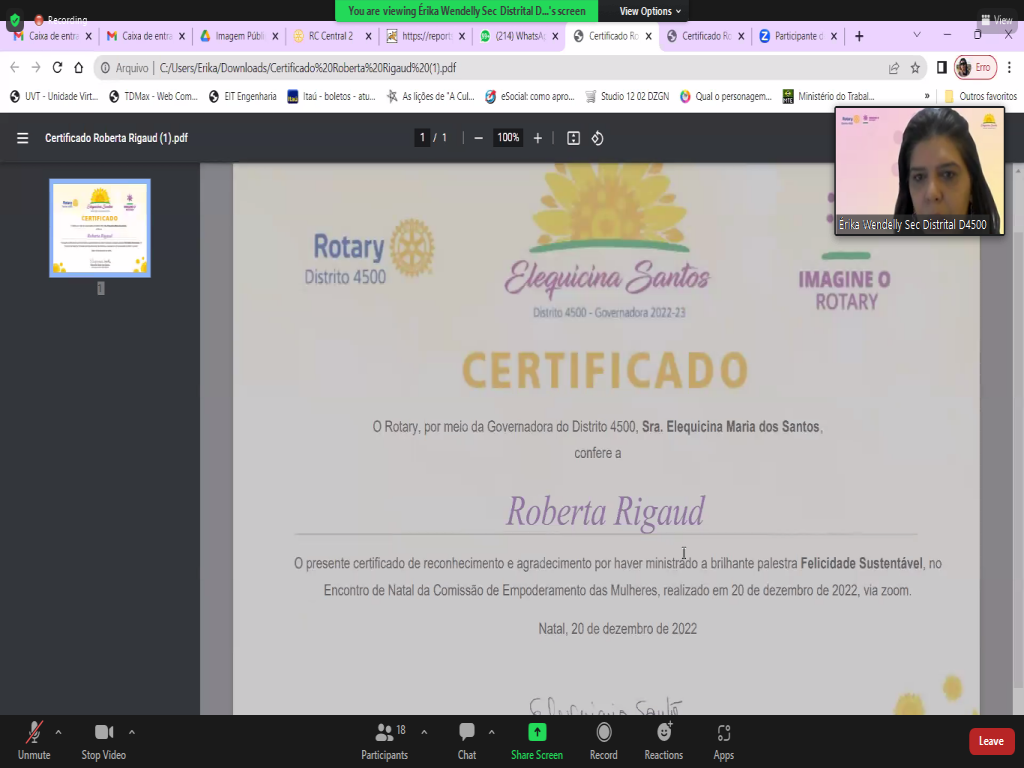Screen dimensions: 1024x768
Task: Unmute the microphone
Action: point(34,741)
